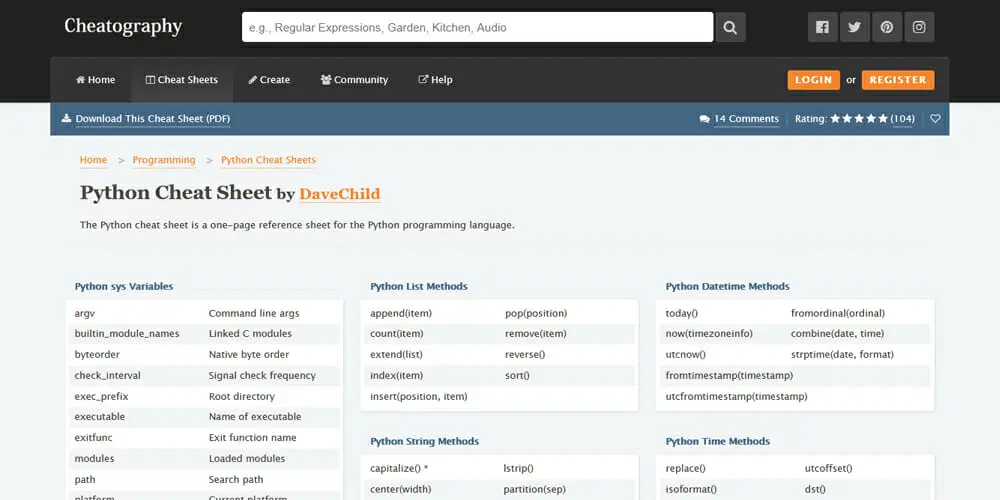This screenshot has height=500, width=1000.
Task: Click the Search path cell
Action: 236,480
